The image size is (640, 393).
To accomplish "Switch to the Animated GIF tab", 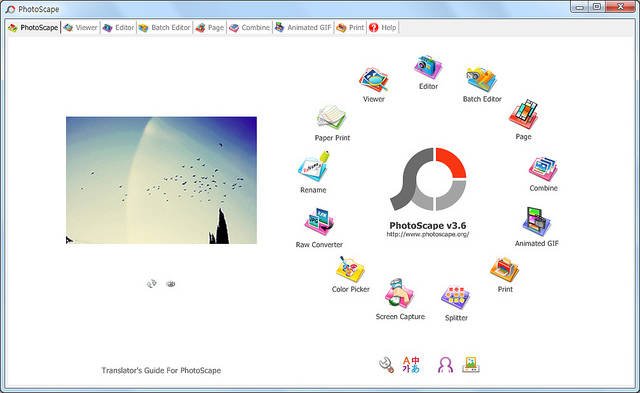I will [303, 28].
